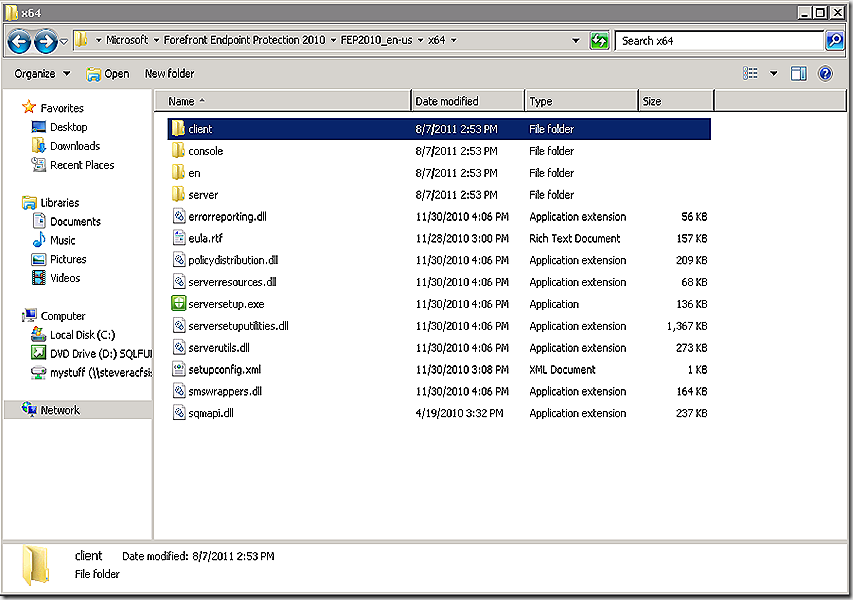The width and height of the screenshot is (853, 600).
Task: Open the recent pages dropdown beside Forward
Action: click(x=64, y=41)
